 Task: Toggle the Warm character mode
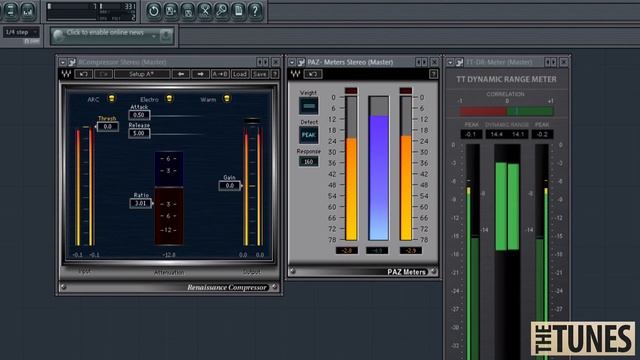coord(227,98)
